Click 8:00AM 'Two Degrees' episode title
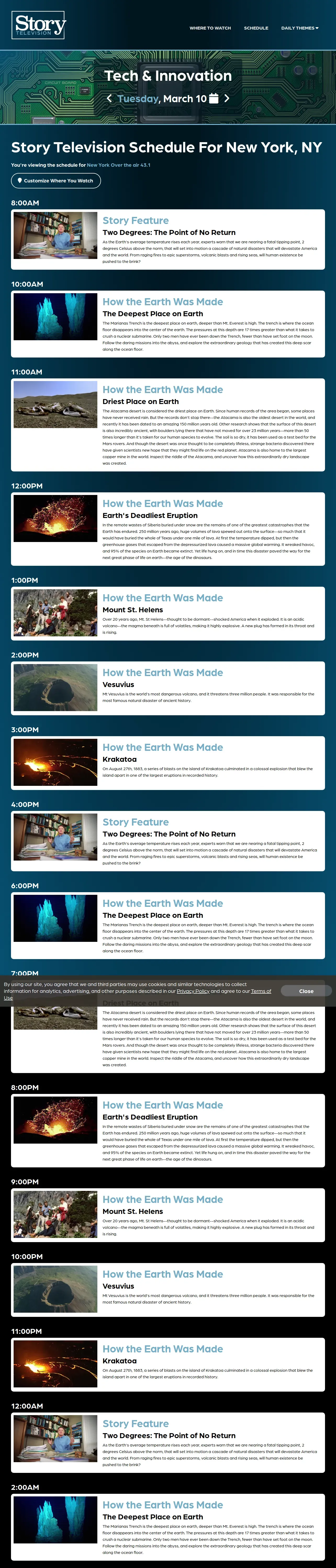 pyautogui.click(x=169, y=233)
